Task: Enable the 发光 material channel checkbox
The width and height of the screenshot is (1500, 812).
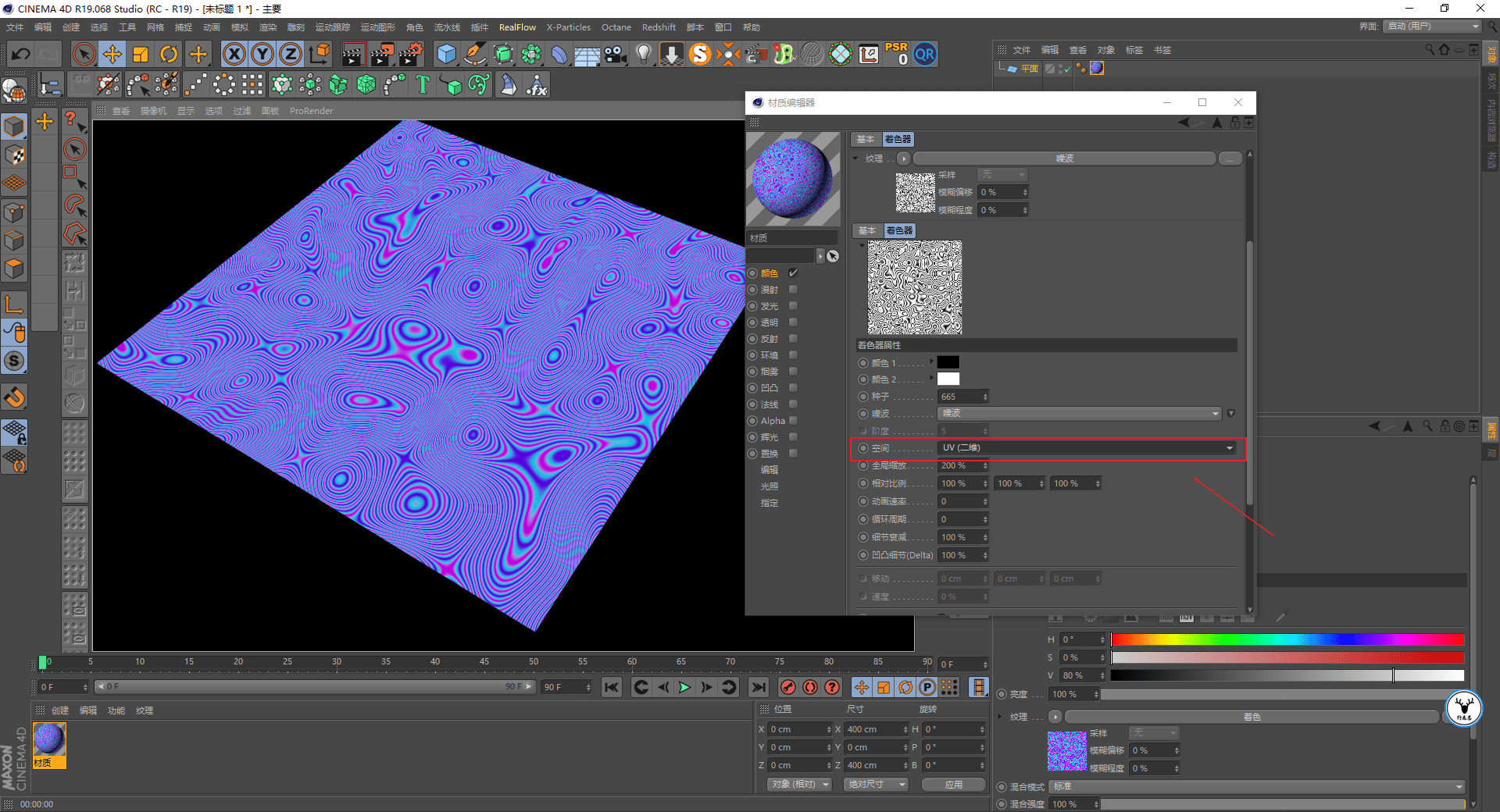Action: click(x=793, y=306)
